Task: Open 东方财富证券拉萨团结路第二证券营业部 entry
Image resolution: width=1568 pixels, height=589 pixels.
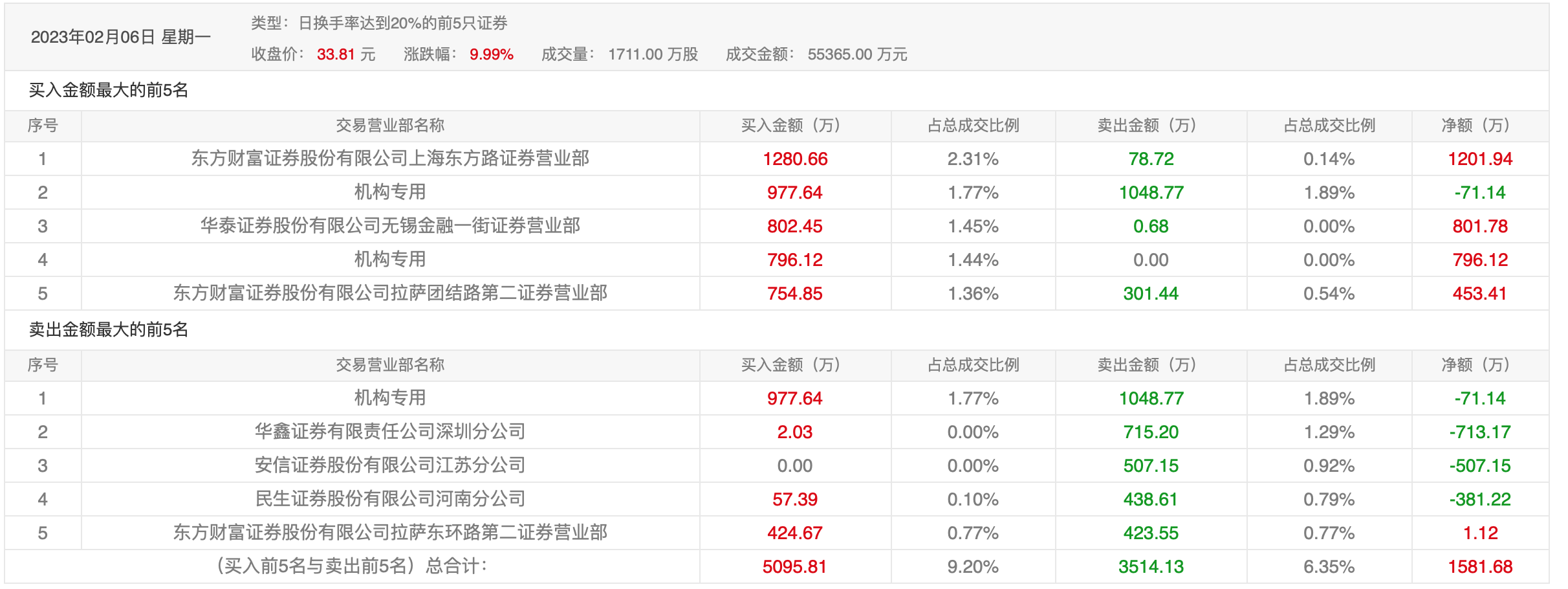Action: pyautogui.click(x=390, y=293)
